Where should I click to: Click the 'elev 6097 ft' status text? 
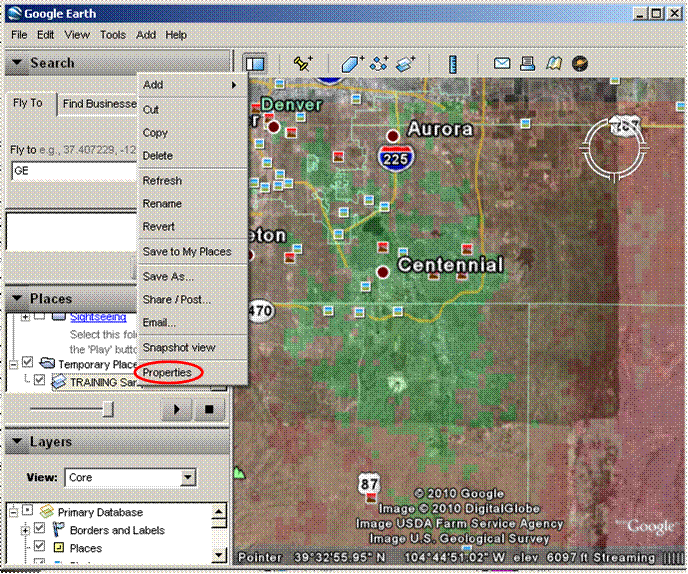pos(551,557)
